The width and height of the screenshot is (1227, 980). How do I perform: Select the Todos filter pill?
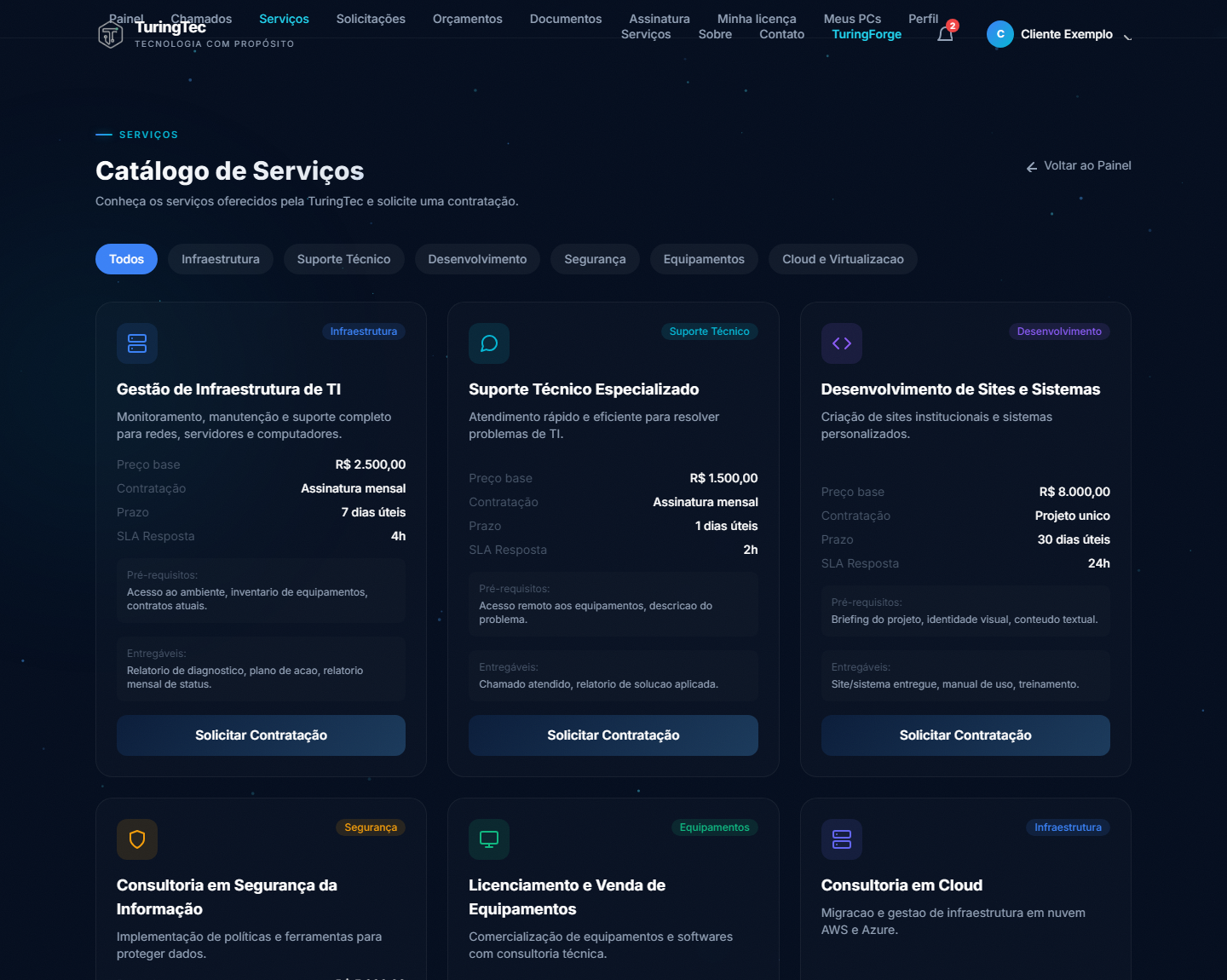126,259
